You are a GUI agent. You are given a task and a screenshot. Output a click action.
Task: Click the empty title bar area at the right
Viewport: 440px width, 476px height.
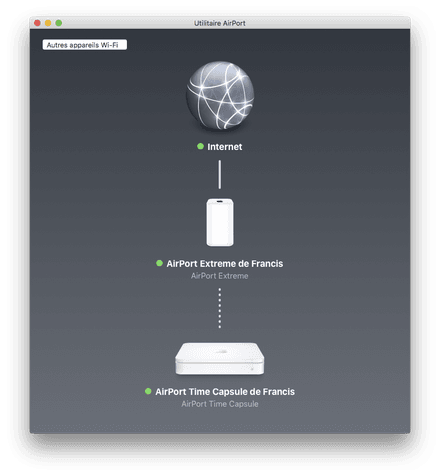point(333,23)
